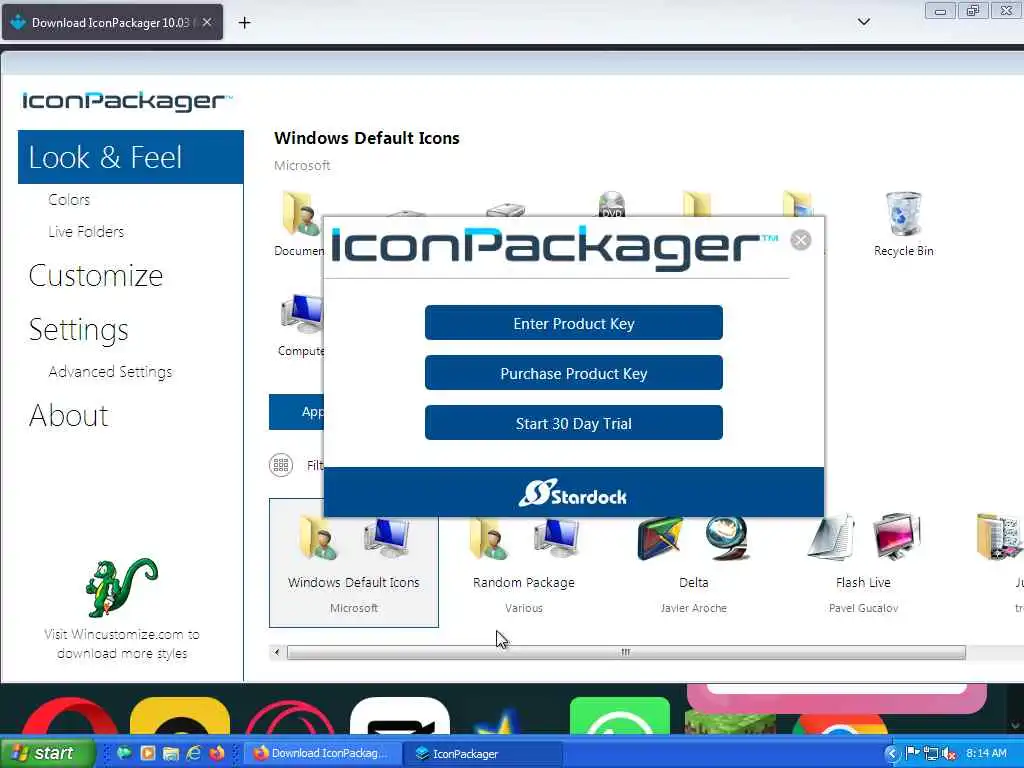This screenshot has height=768, width=1024.
Task: Switch to IconPackager taskbar button
Action: click(x=483, y=753)
